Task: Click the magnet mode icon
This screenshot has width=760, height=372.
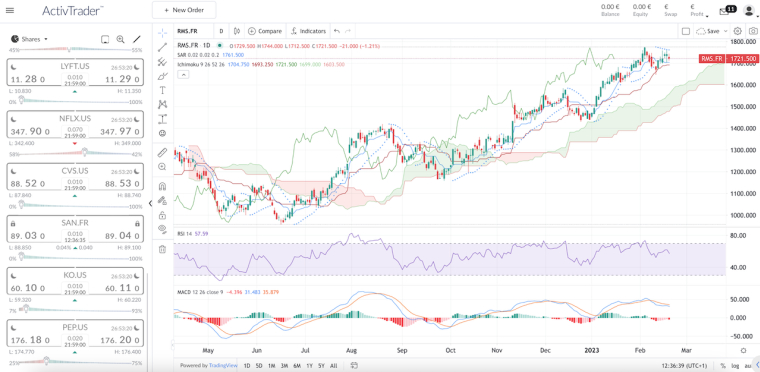Action: [162, 186]
